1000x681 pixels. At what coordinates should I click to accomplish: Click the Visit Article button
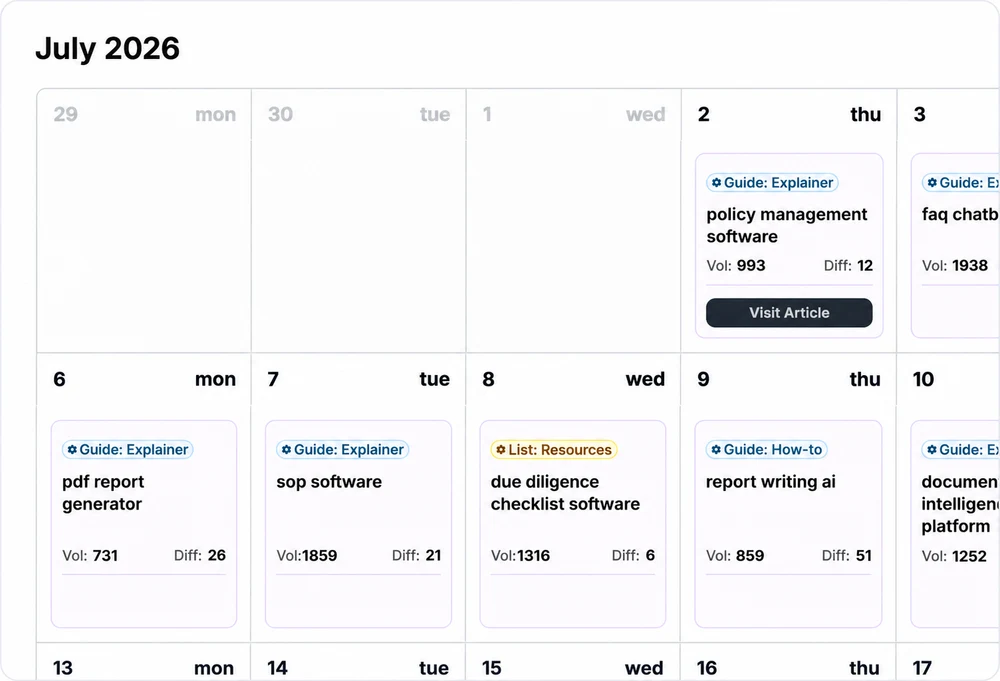pos(789,312)
